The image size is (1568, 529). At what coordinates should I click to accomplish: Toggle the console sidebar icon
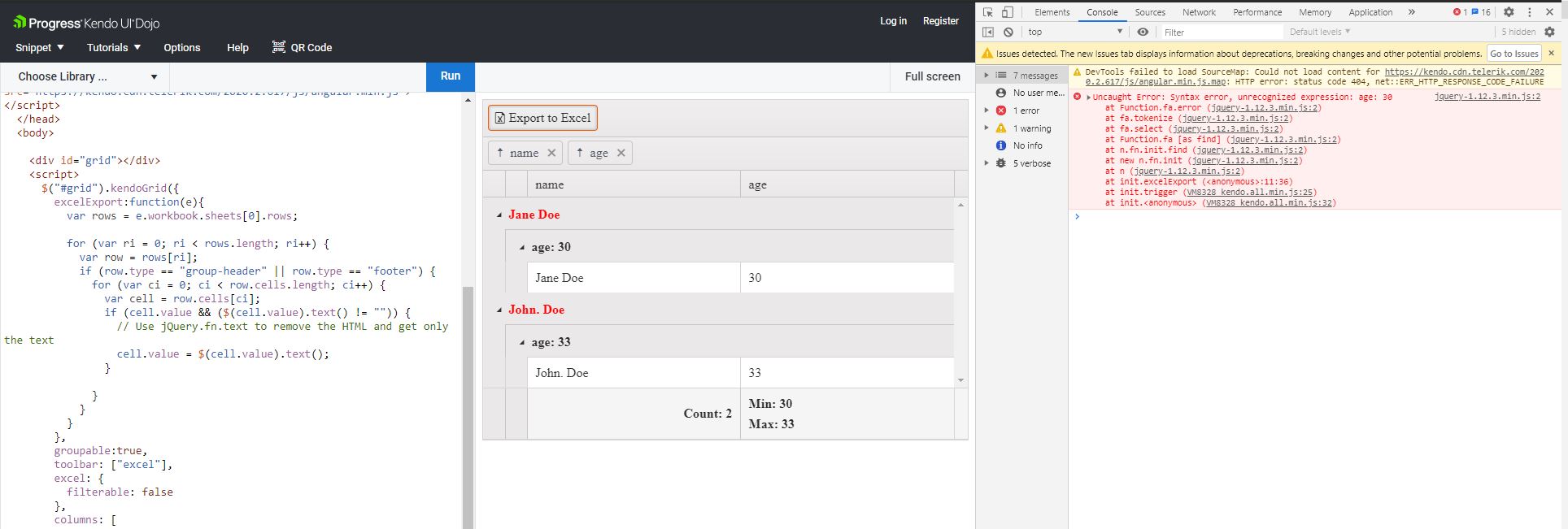click(988, 32)
